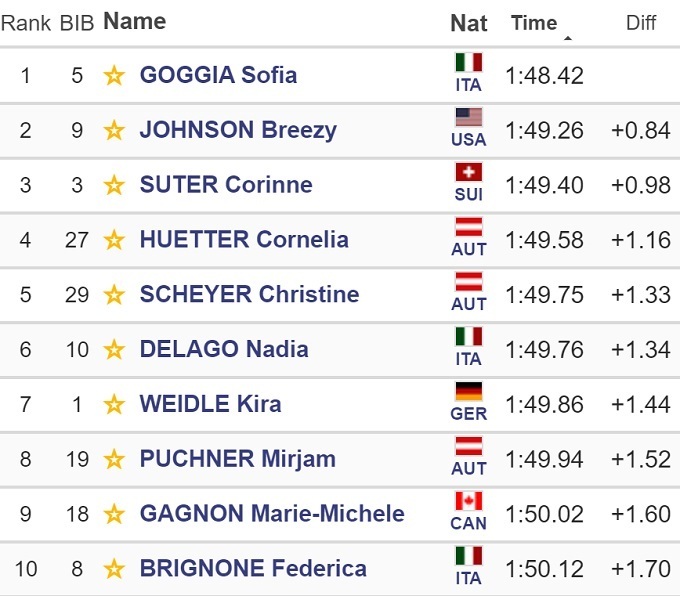Favorite SCHEYER Christine using star
The width and height of the screenshot is (680, 596).
114,295
